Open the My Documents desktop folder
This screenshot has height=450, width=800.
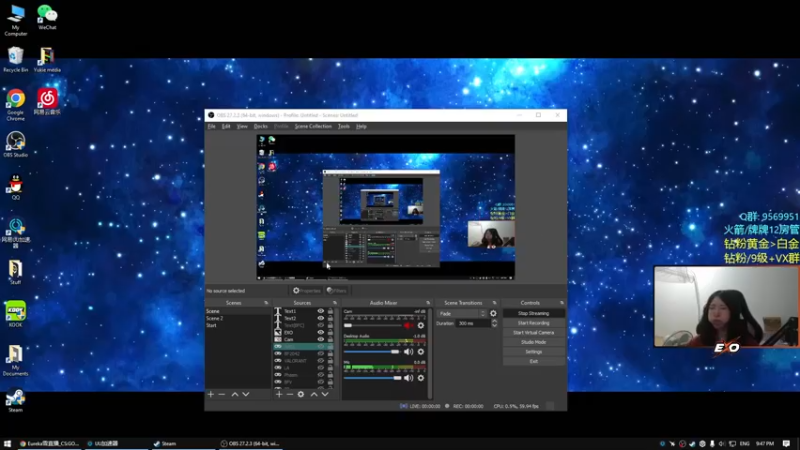pyautogui.click(x=15, y=360)
